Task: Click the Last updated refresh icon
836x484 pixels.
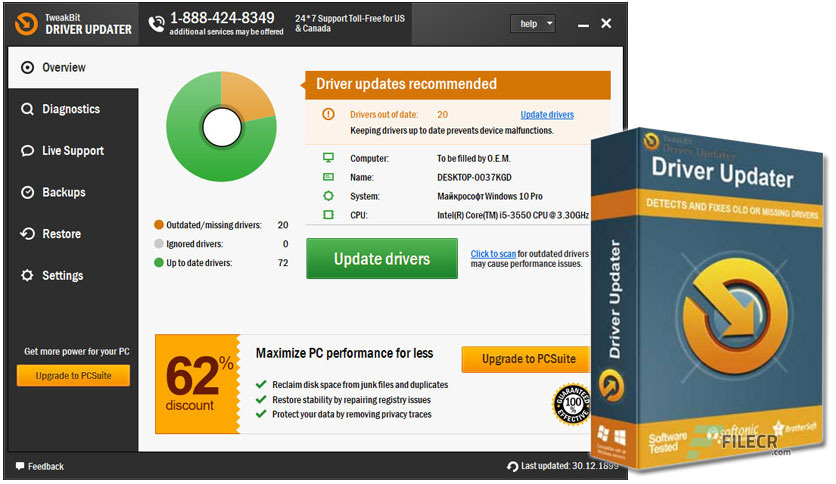Action: 512,466
